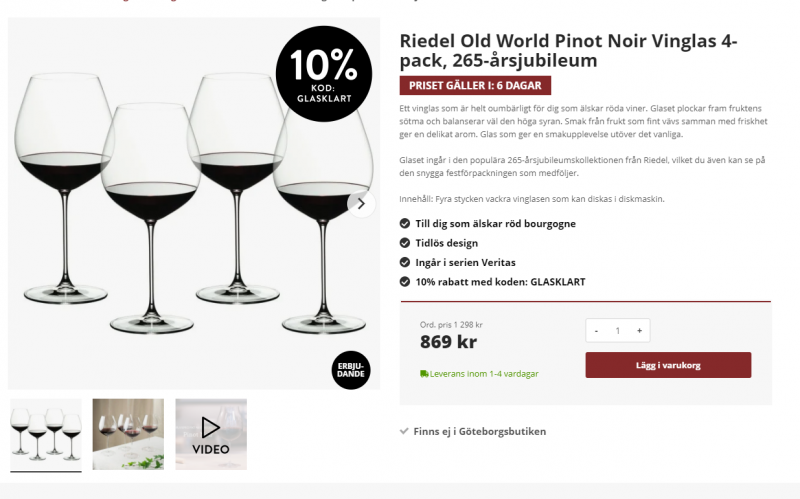This screenshot has width=800, height=499.
Task: Play the product video thumbnail
Action: coord(211,434)
